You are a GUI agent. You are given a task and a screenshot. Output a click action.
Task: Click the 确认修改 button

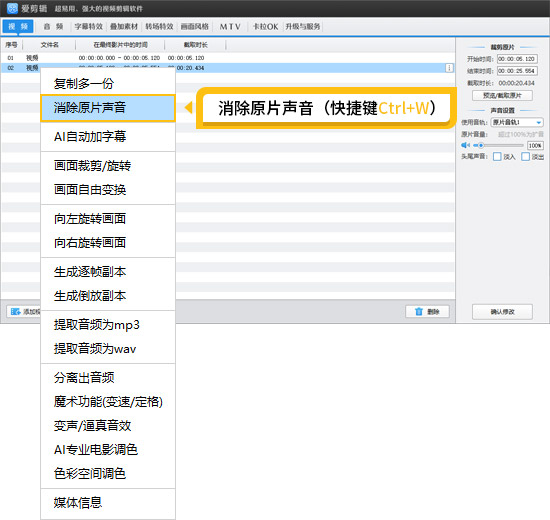click(x=502, y=312)
